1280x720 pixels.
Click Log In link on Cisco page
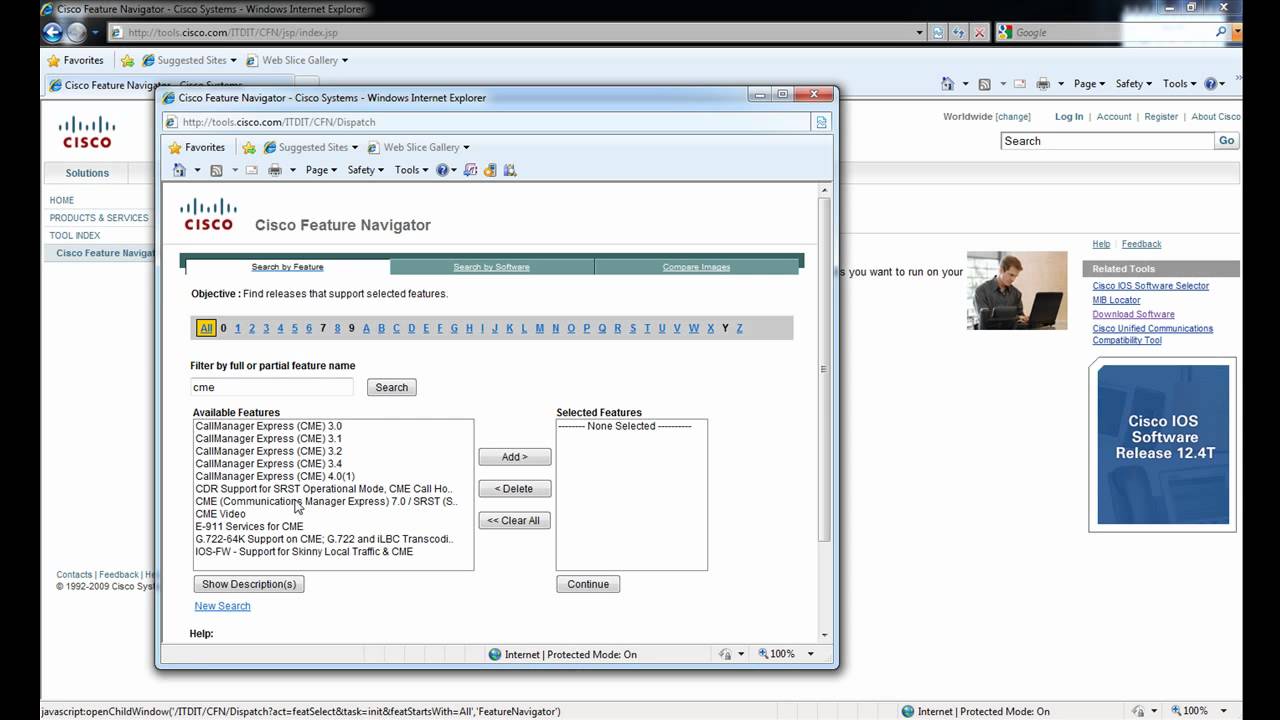tap(1068, 117)
